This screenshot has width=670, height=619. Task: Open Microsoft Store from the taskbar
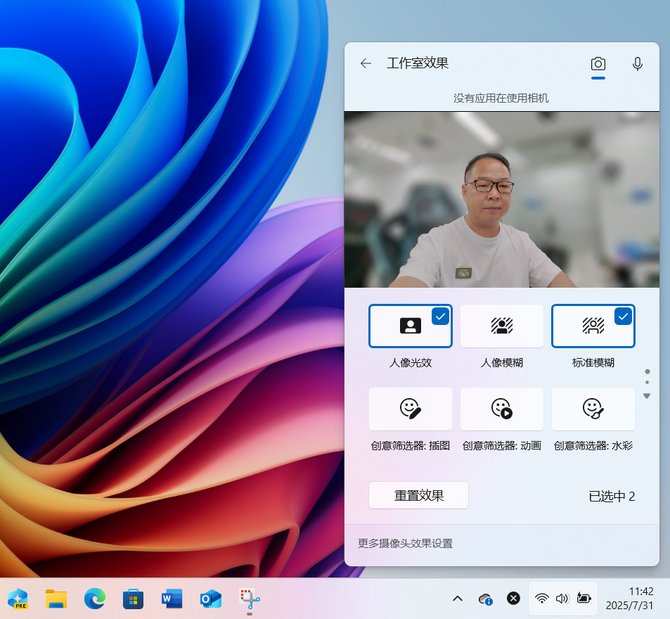tap(133, 598)
